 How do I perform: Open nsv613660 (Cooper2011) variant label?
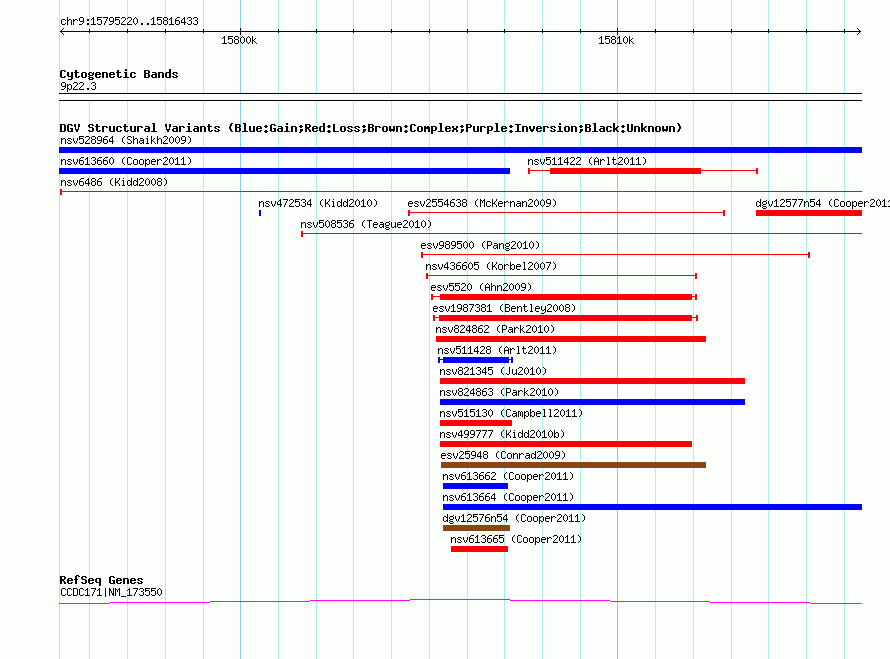pyautogui.click(x=126, y=161)
